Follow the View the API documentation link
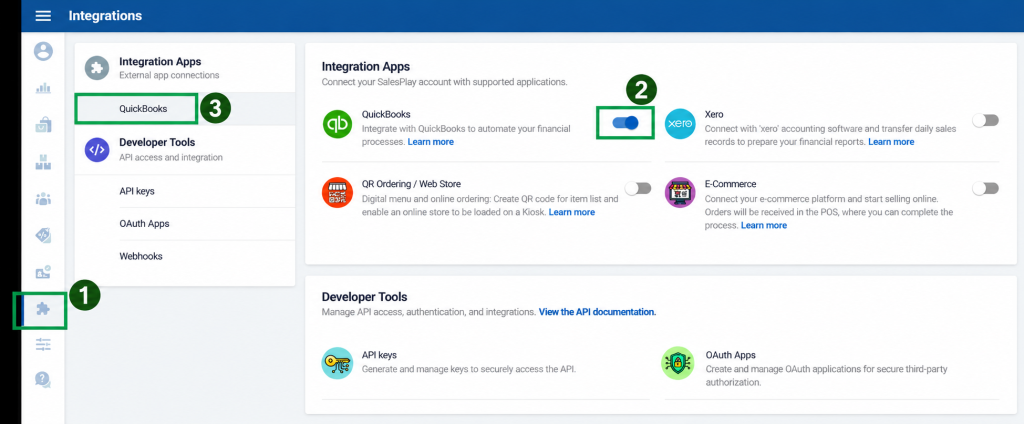Viewport: 1024px width, 424px height. click(x=597, y=312)
